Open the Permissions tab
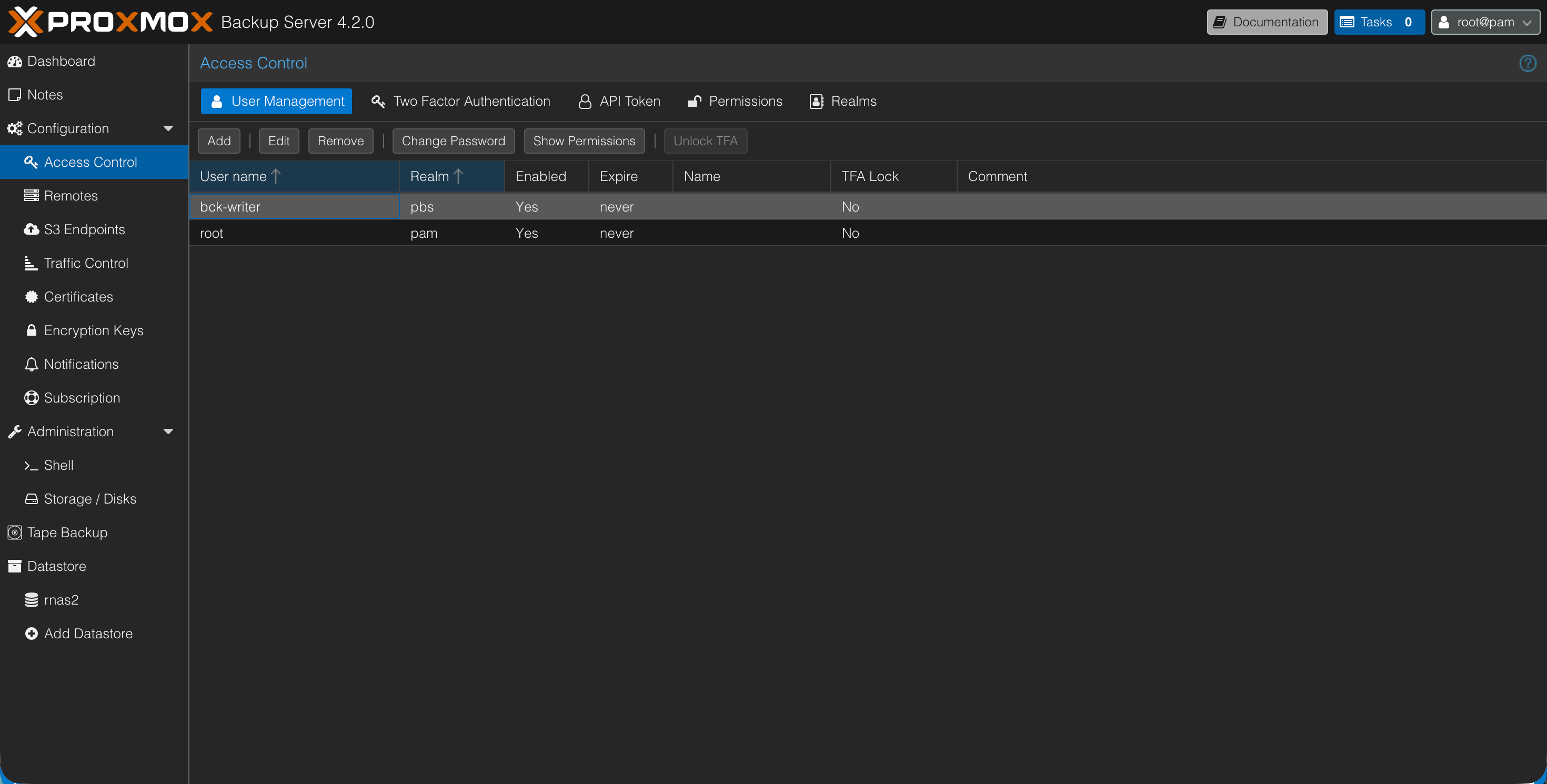The width and height of the screenshot is (1547, 784). click(x=735, y=102)
